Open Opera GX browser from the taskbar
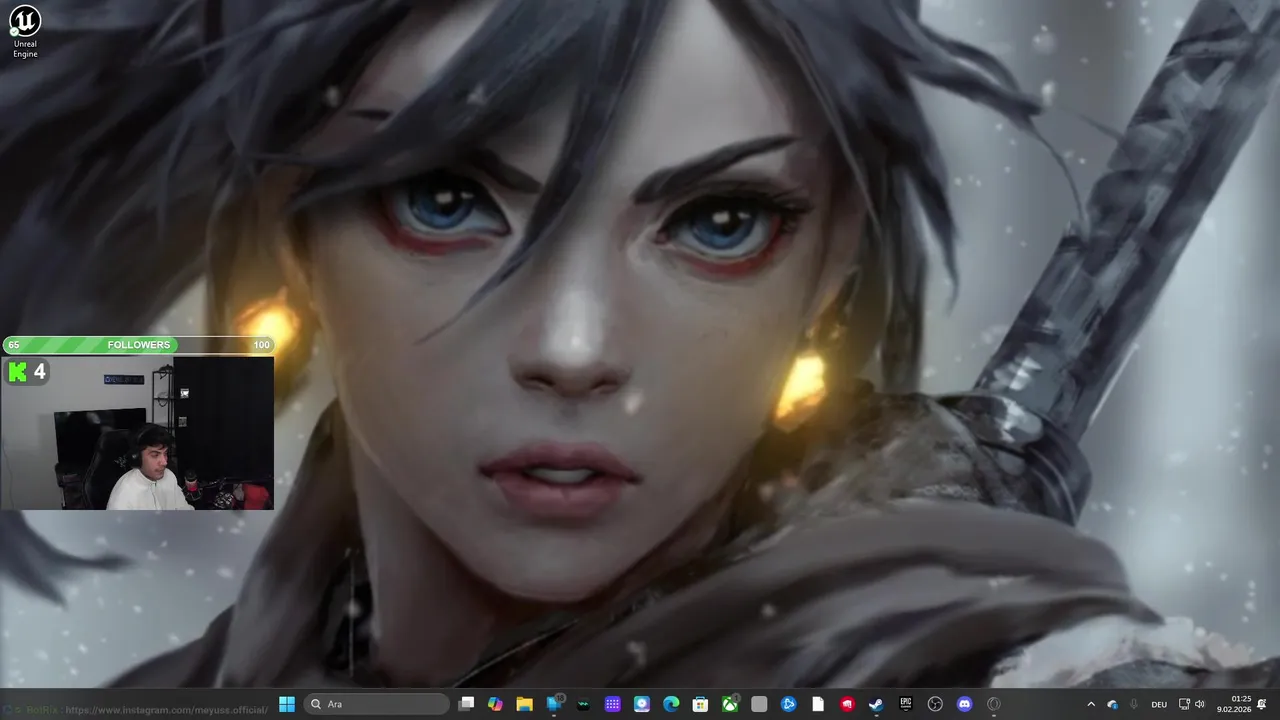Viewport: 1280px width, 720px height. pos(993,704)
